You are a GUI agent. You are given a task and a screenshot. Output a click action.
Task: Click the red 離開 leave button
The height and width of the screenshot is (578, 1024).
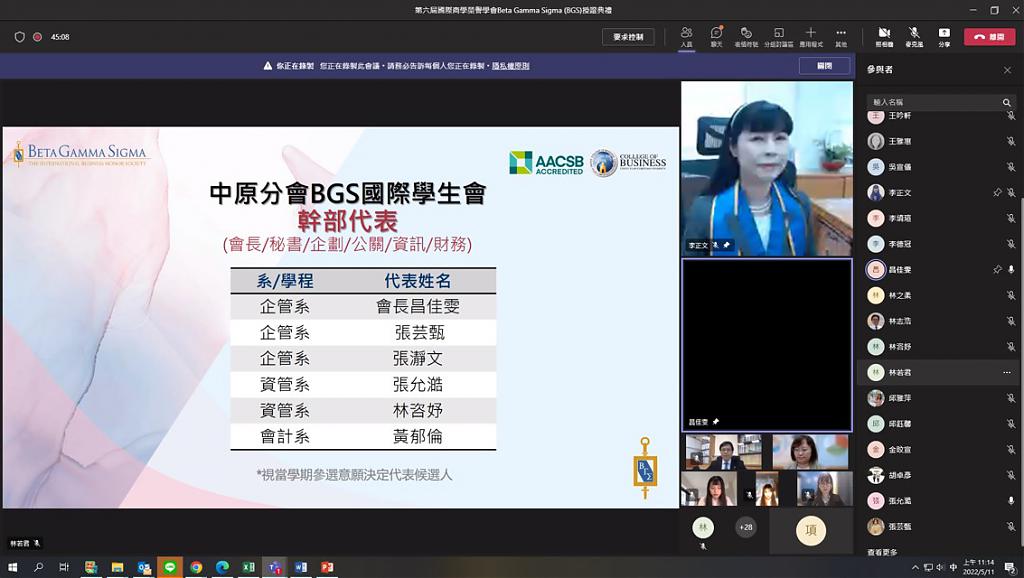pyautogui.click(x=989, y=37)
